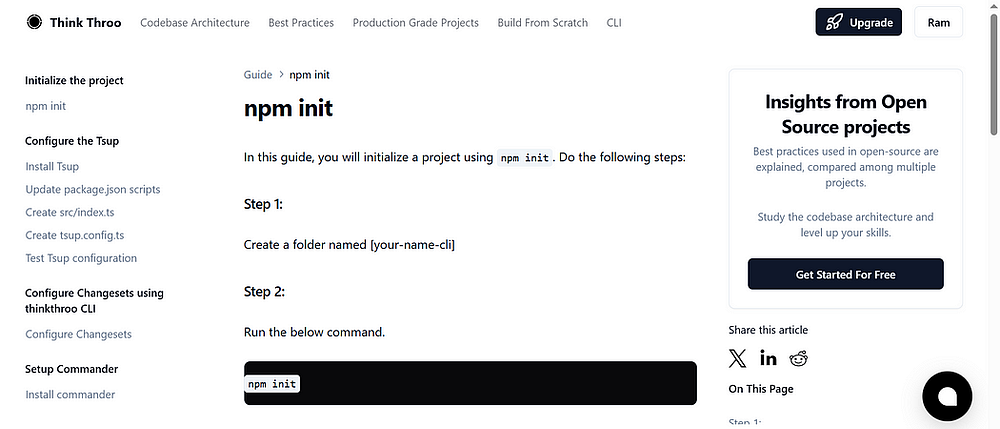Click the page vertical scrollbar

coord(994,214)
